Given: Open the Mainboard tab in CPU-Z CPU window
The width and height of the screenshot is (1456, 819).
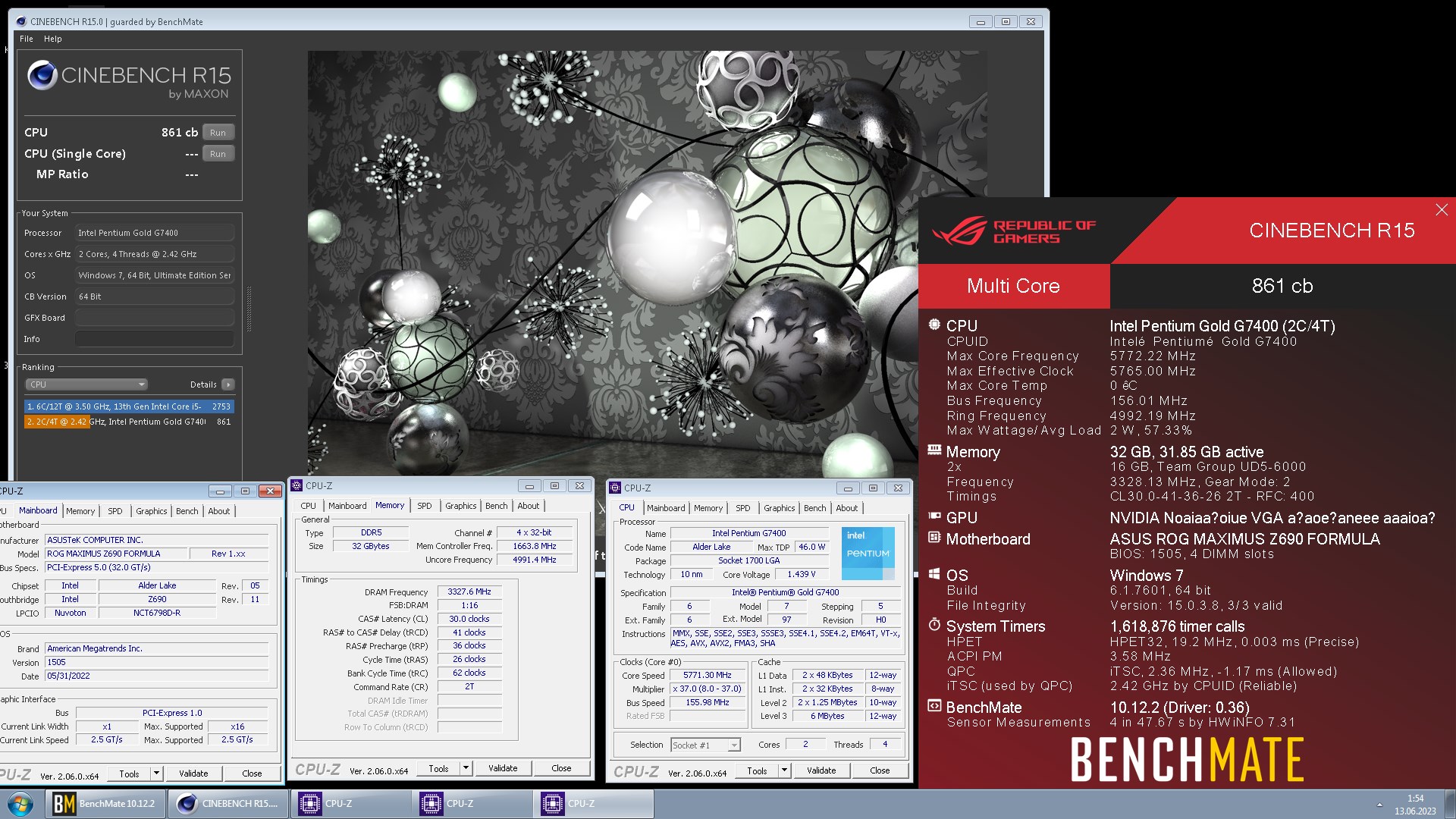Looking at the screenshot, I should tap(666, 508).
